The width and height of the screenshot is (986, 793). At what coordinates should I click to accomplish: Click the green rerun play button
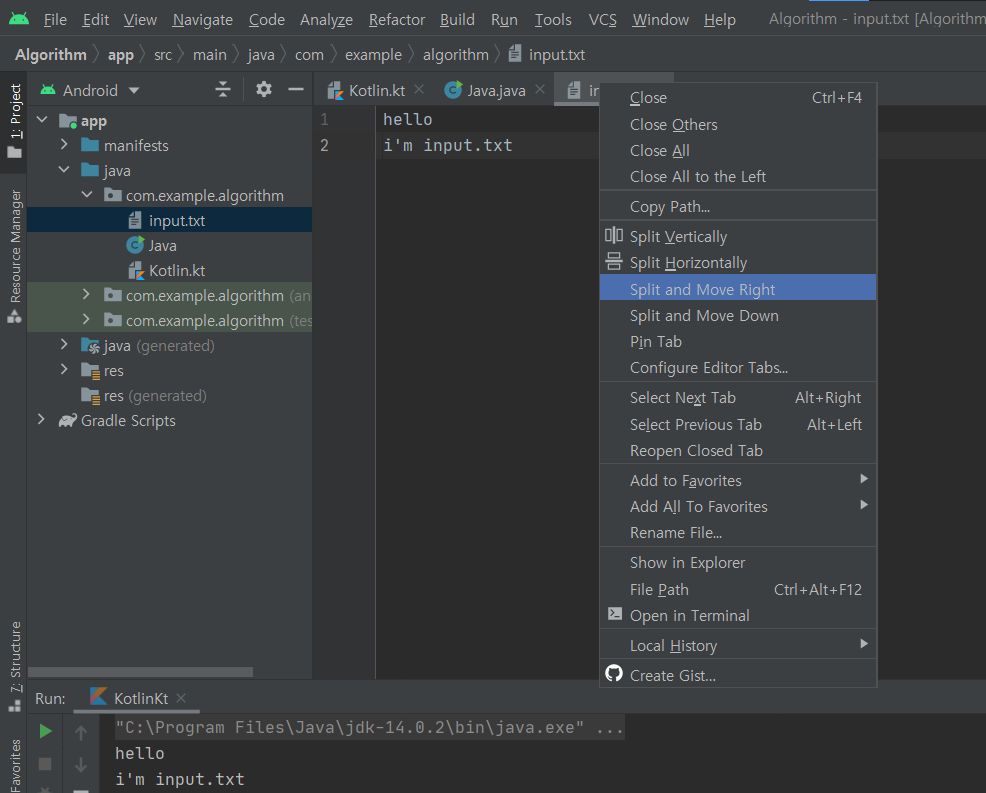[45, 731]
